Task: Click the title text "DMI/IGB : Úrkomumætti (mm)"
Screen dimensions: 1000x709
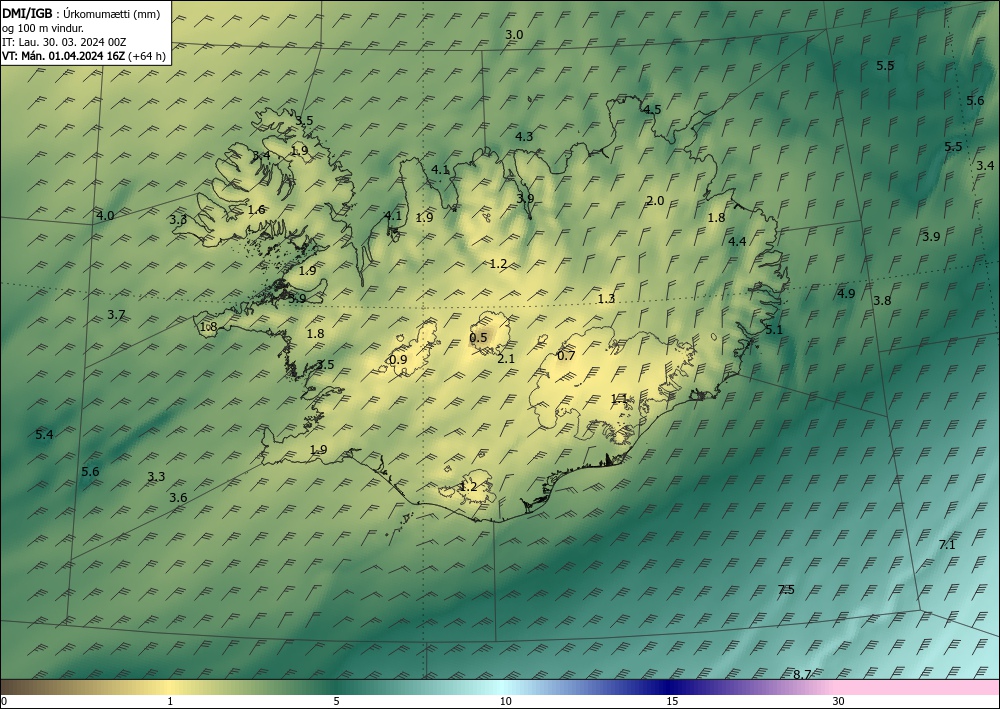Action: [81, 14]
